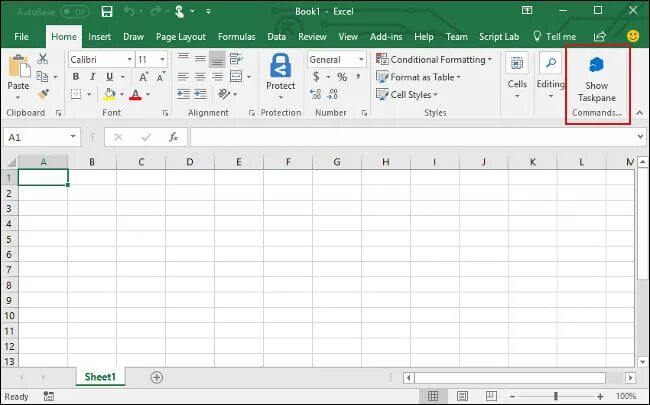The image size is (650, 405).
Task: Click the Name Box showing A1
Action: 41,137
